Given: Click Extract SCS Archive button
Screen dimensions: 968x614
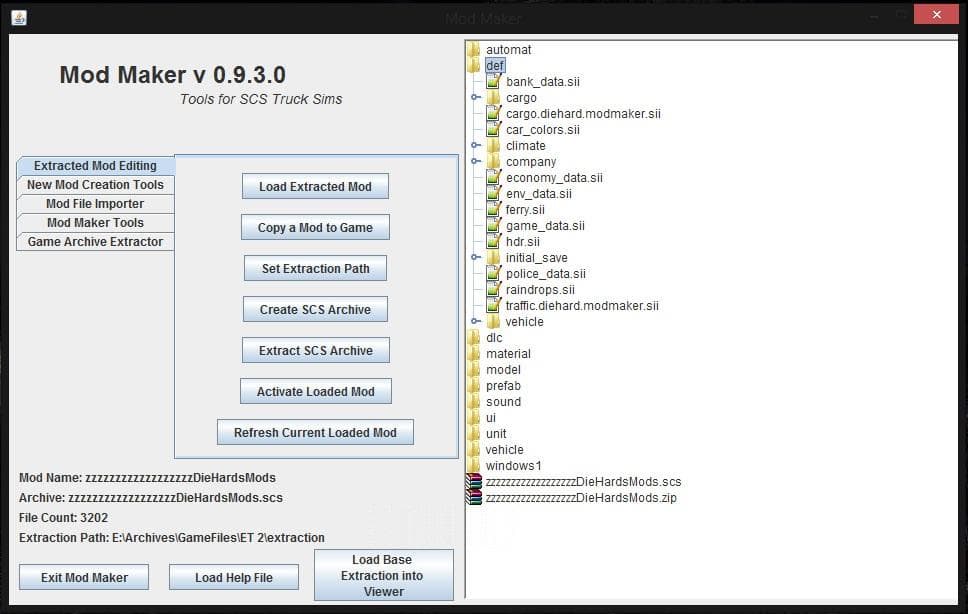Looking at the screenshot, I should (x=315, y=351).
